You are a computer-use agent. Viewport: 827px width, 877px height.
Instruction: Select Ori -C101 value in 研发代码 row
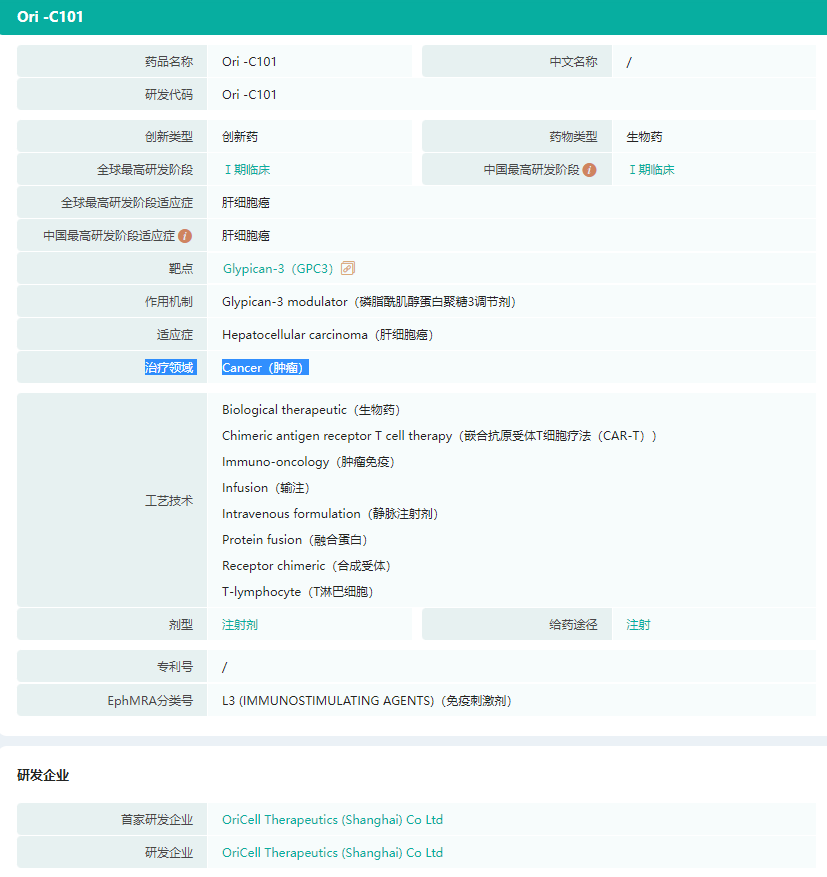pyautogui.click(x=249, y=95)
